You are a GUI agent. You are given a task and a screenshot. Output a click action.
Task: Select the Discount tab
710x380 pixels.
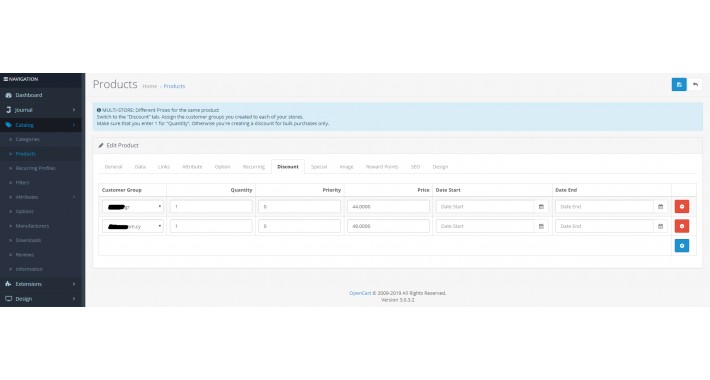tap(288, 167)
